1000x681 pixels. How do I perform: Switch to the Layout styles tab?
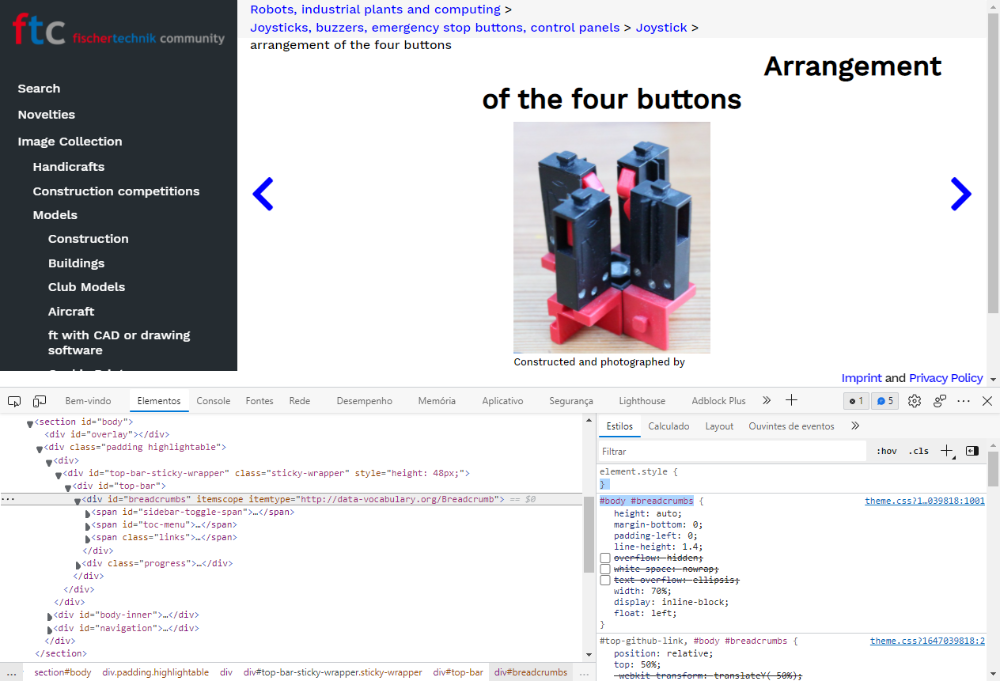click(x=719, y=426)
